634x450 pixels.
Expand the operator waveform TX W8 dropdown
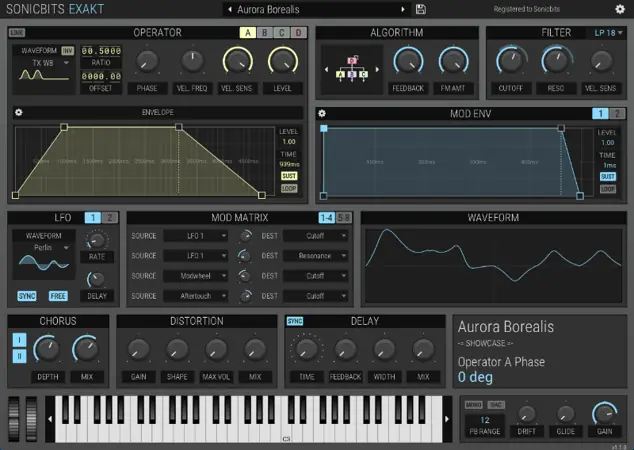click(x=45, y=63)
